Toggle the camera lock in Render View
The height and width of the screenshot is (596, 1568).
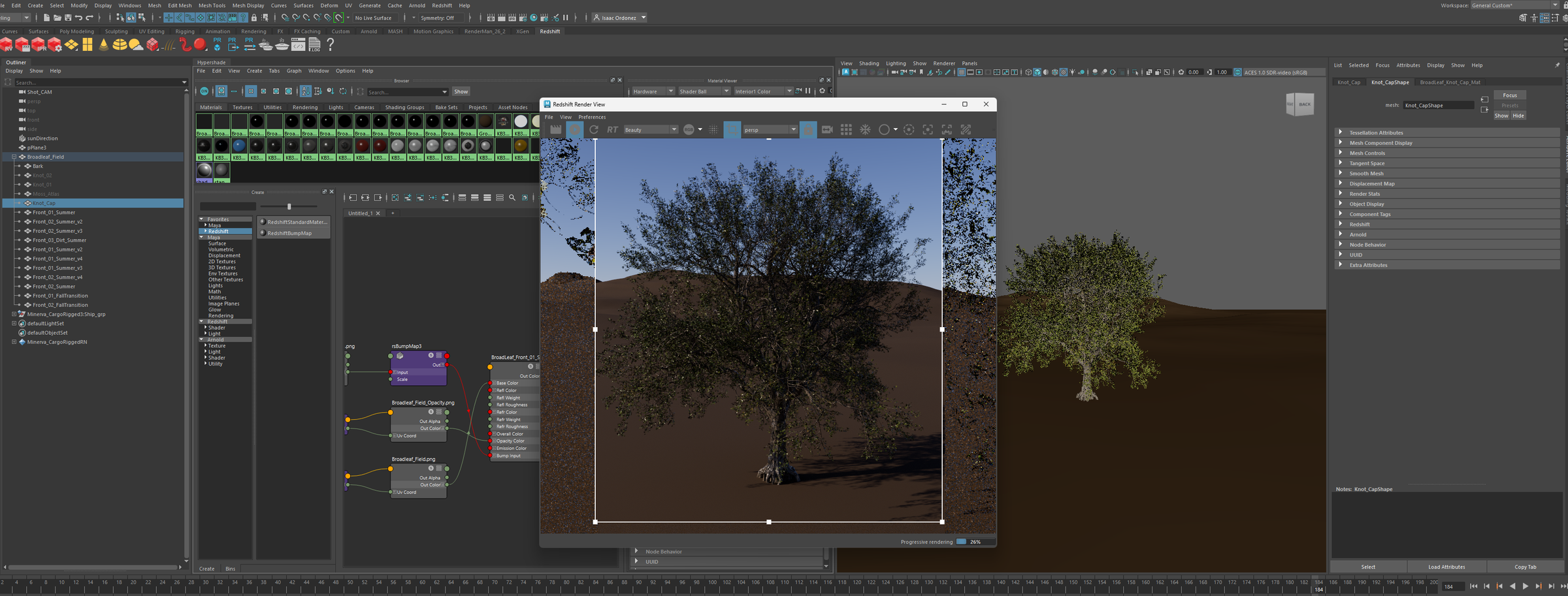coord(808,130)
